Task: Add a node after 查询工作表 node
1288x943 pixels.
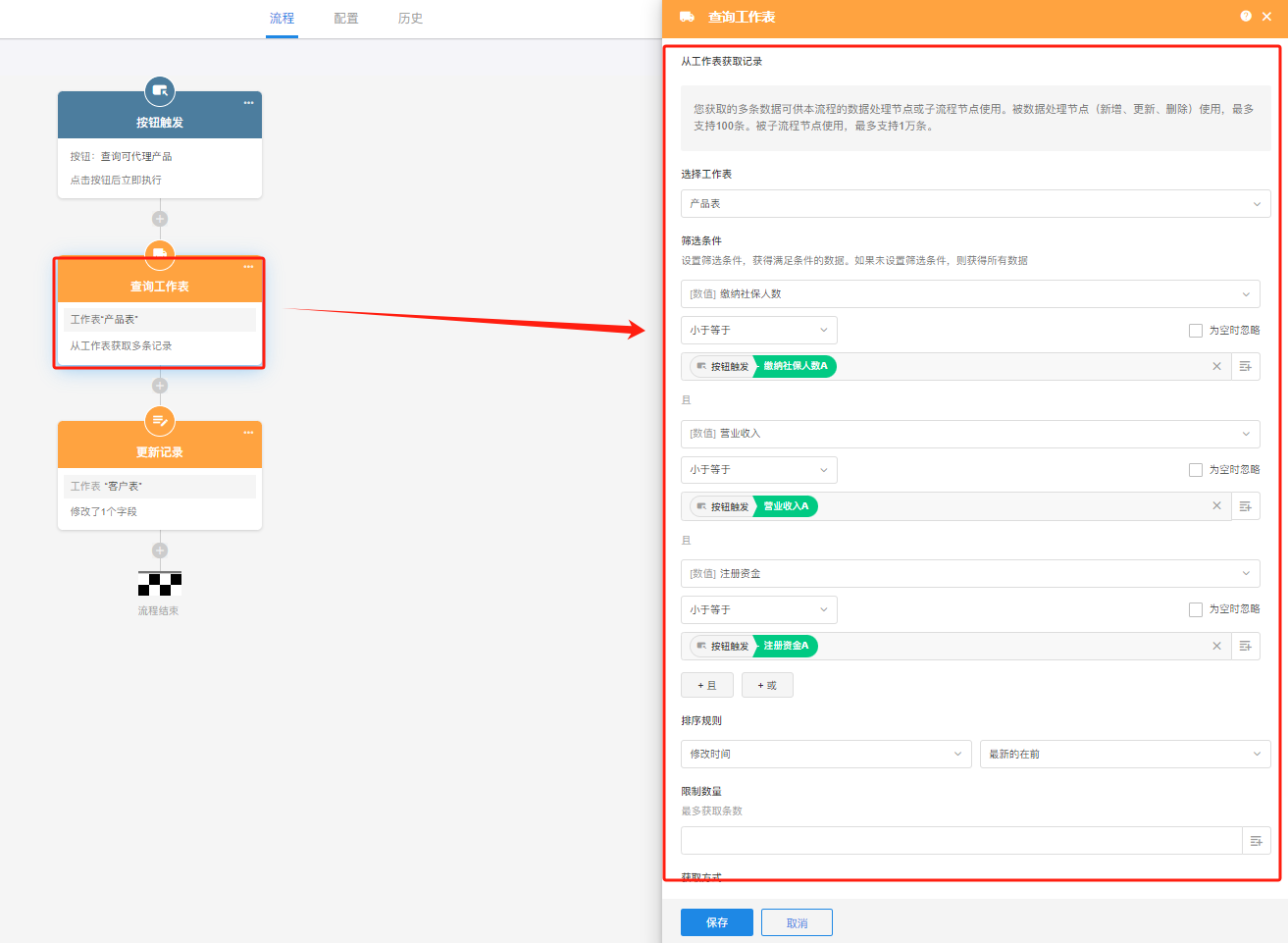Action: 160,386
